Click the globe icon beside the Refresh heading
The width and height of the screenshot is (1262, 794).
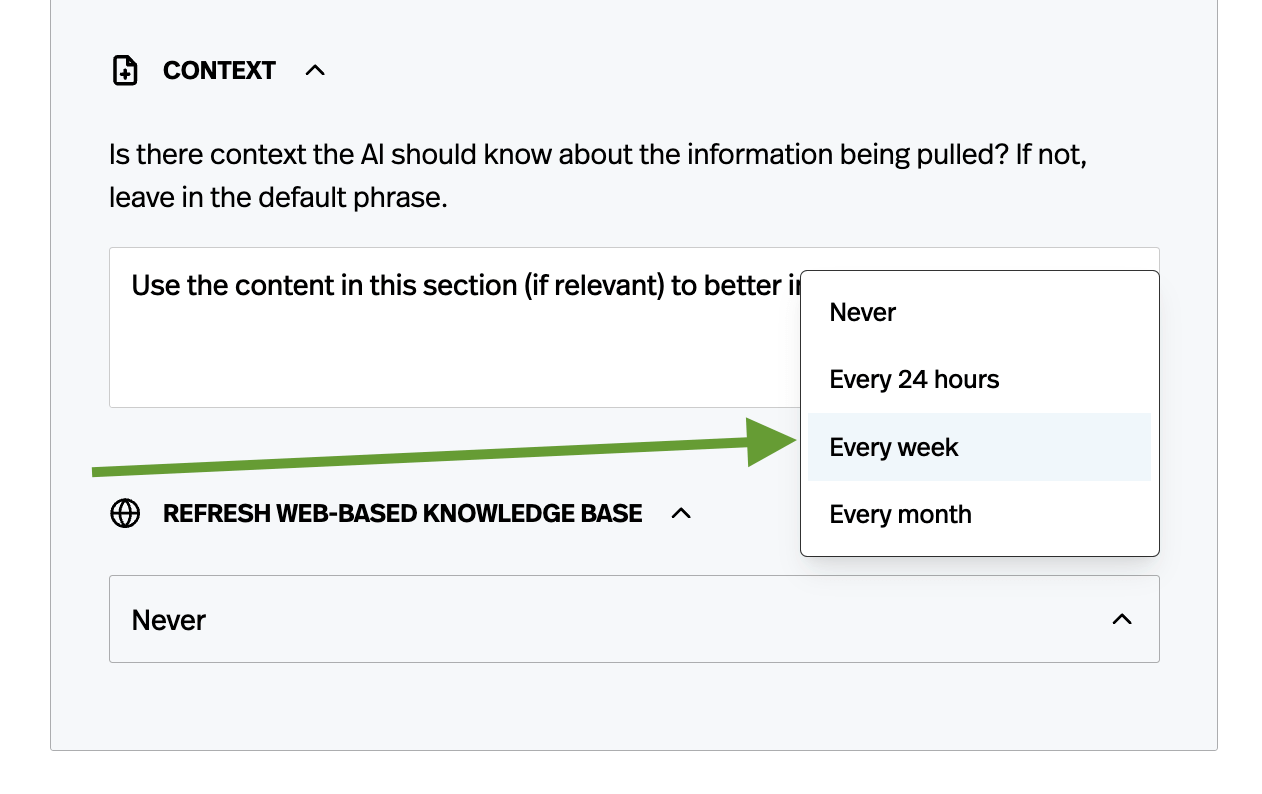point(125,514)
